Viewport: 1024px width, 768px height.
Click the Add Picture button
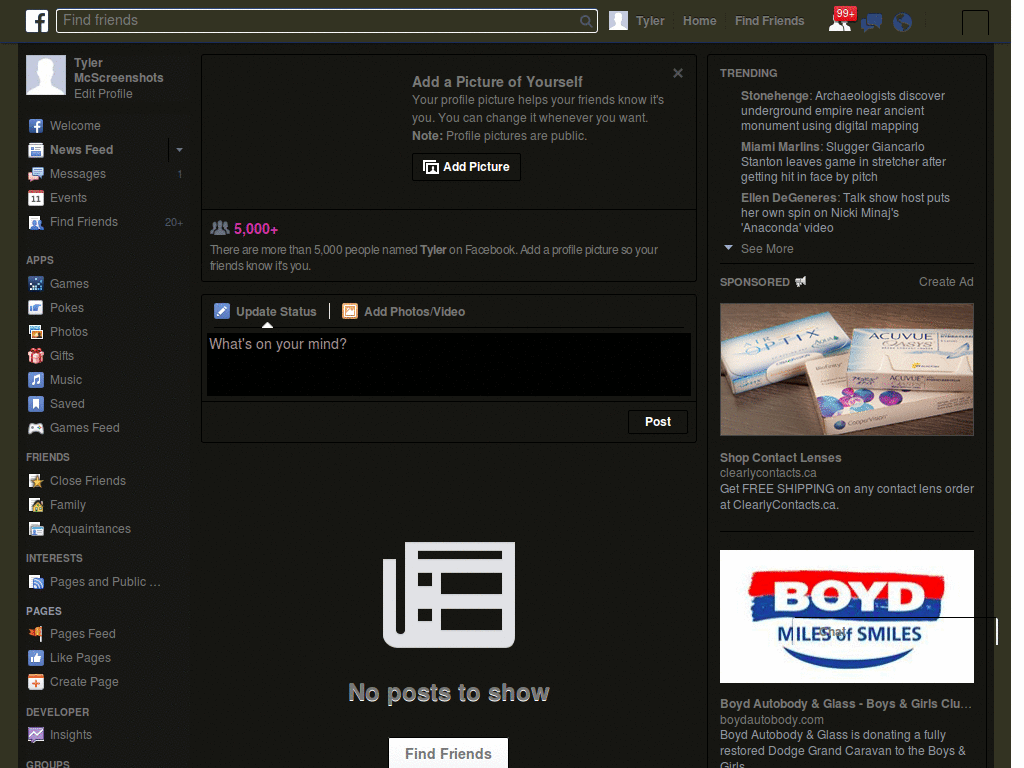466,167
